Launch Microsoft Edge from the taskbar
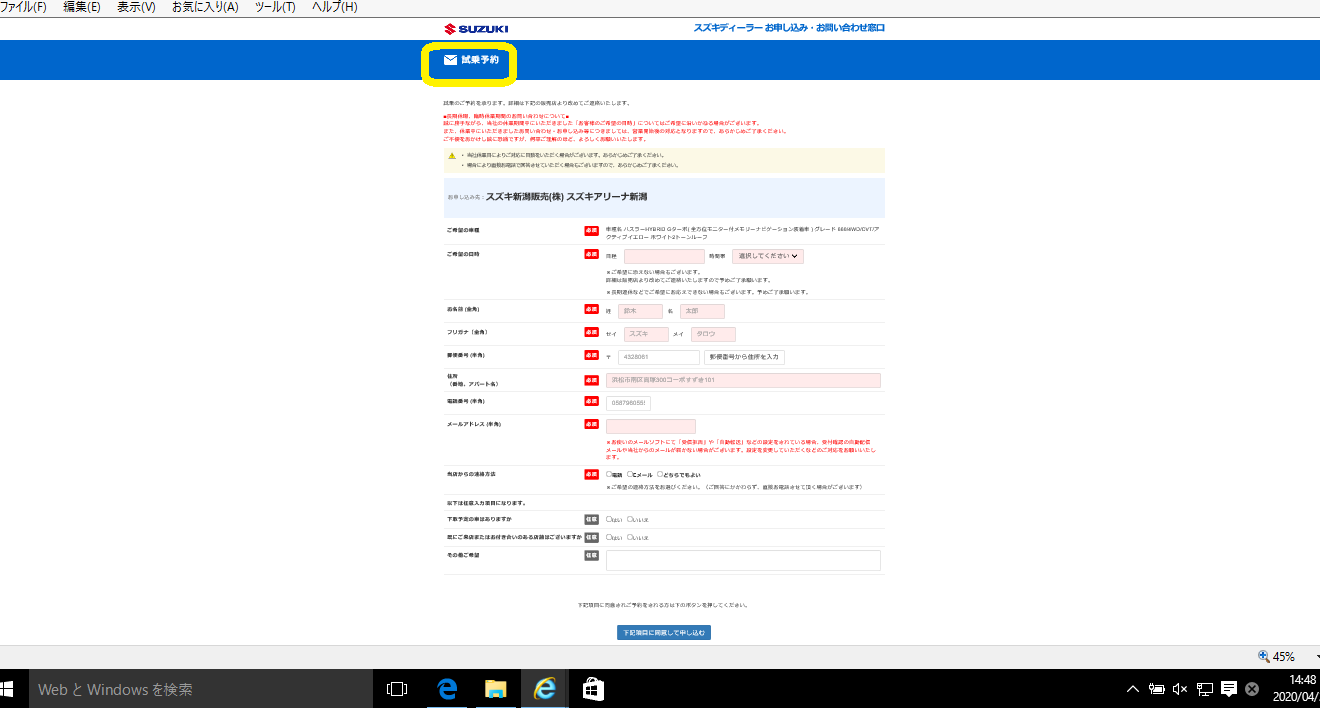 (x=447, y=689)
